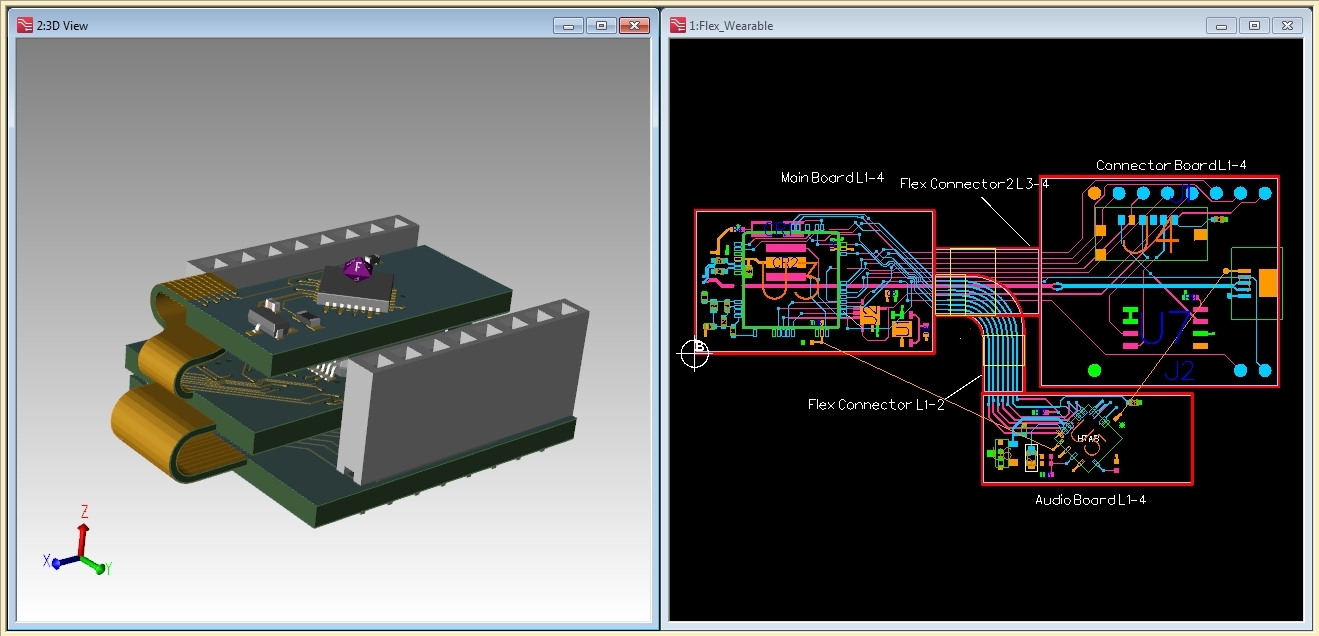Select the 'Flex Connector L1-2' callout text
Viewport: 1319px width, 636px height.
pos(876,405)
